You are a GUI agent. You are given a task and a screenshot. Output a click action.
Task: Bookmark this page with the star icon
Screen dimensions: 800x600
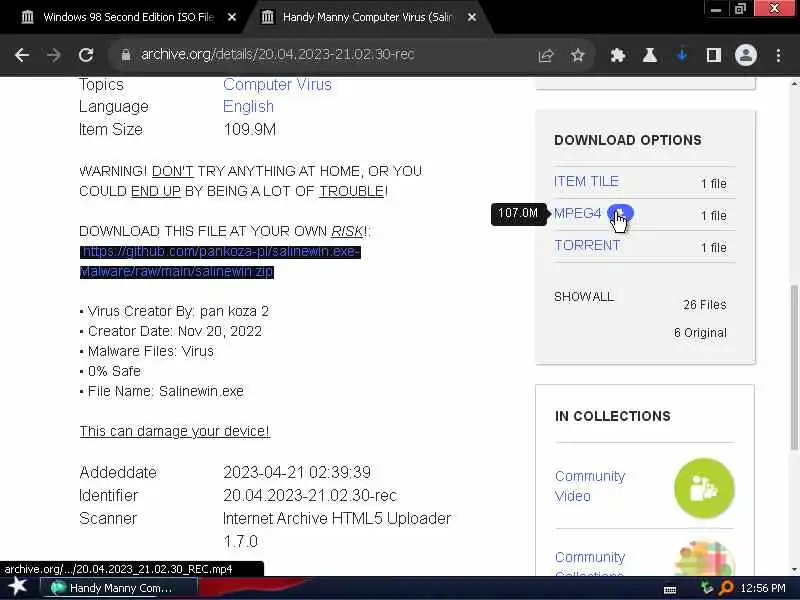point(578,55)
